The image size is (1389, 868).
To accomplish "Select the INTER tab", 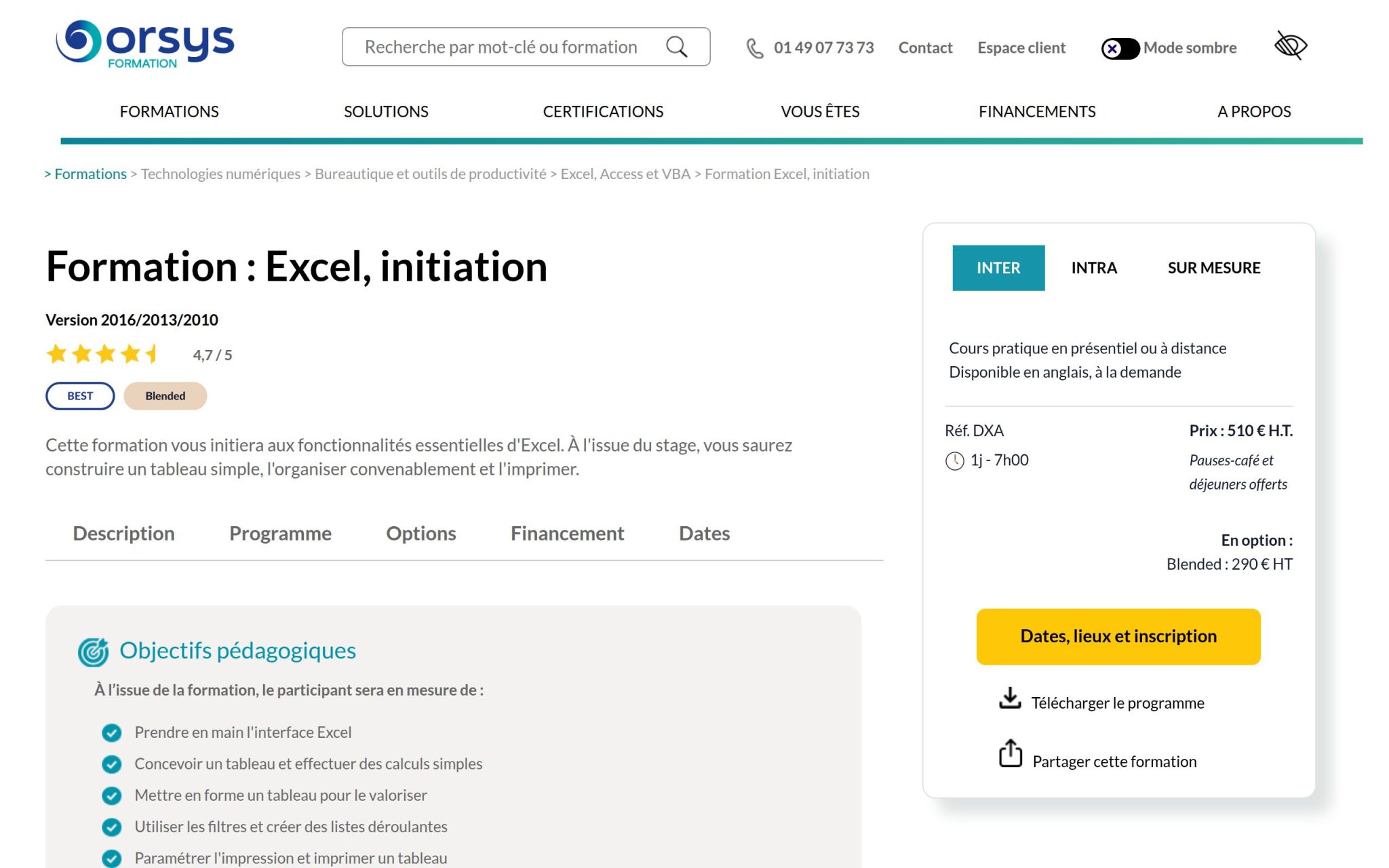I will 998,268.
